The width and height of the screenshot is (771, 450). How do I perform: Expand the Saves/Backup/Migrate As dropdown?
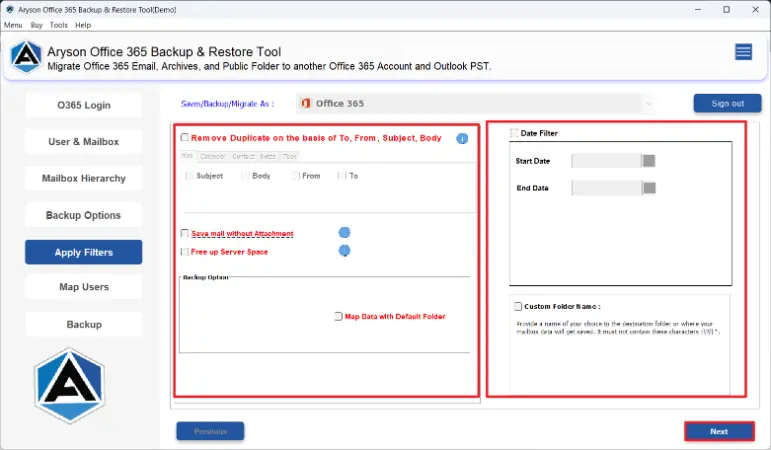(649, 104)
